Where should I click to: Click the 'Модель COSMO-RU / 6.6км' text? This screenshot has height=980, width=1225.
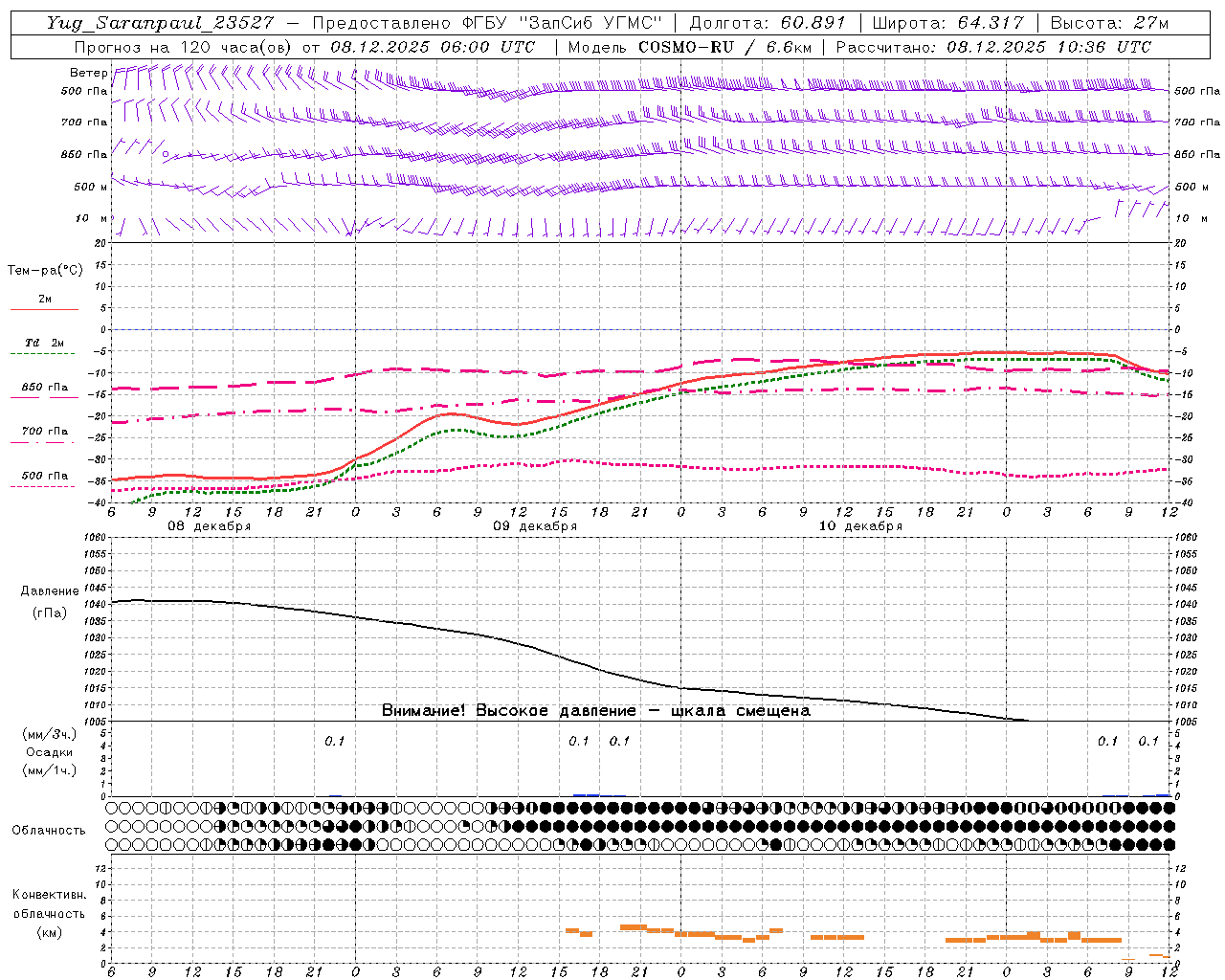pyautogui.click(x=689, y=47)
